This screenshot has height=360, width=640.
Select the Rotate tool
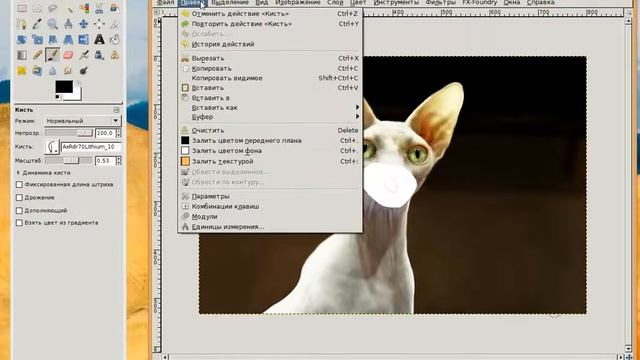coord(22,39)
